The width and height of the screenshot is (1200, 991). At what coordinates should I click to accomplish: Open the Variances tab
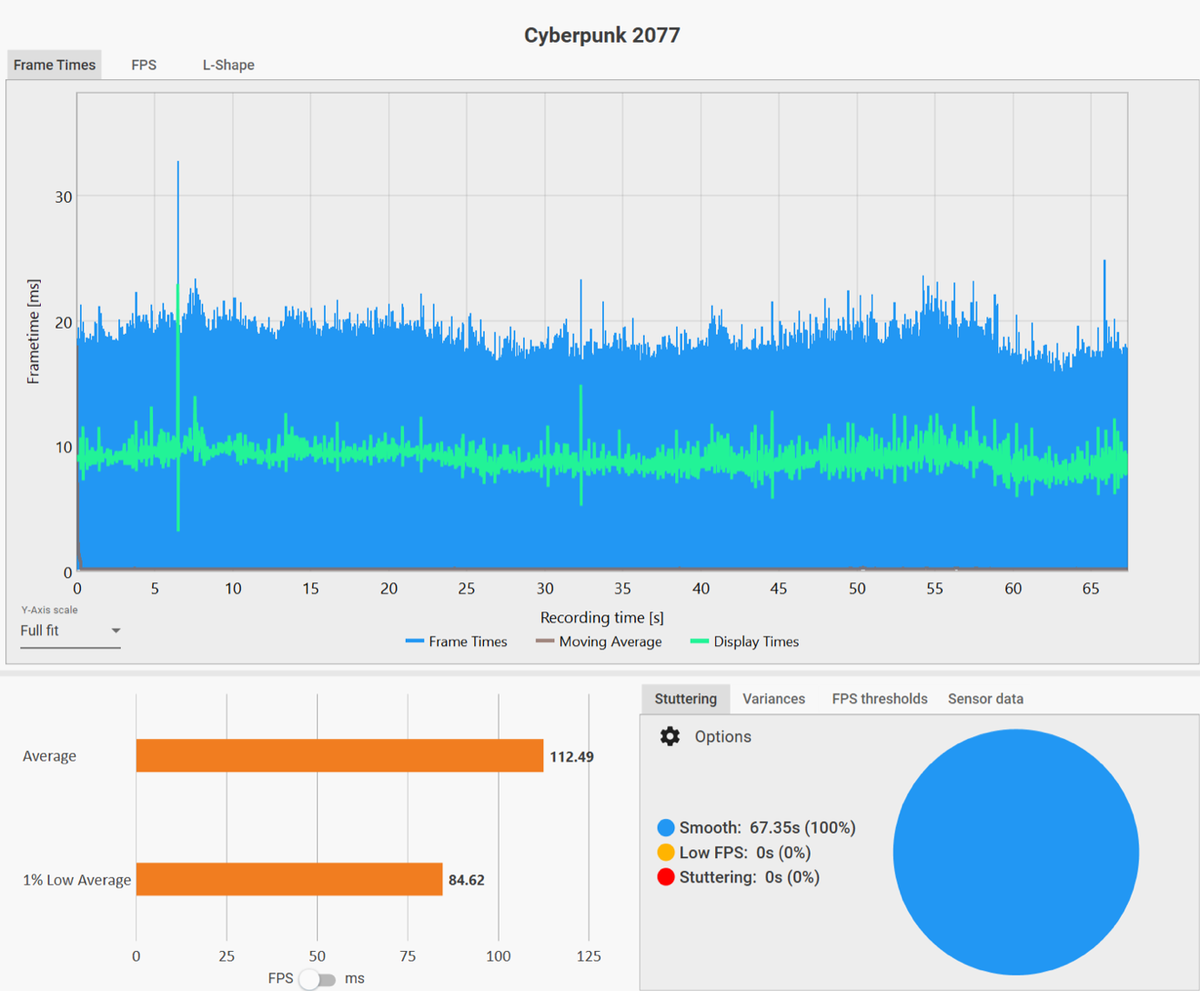pyautogui.click(x=774, y=699)
